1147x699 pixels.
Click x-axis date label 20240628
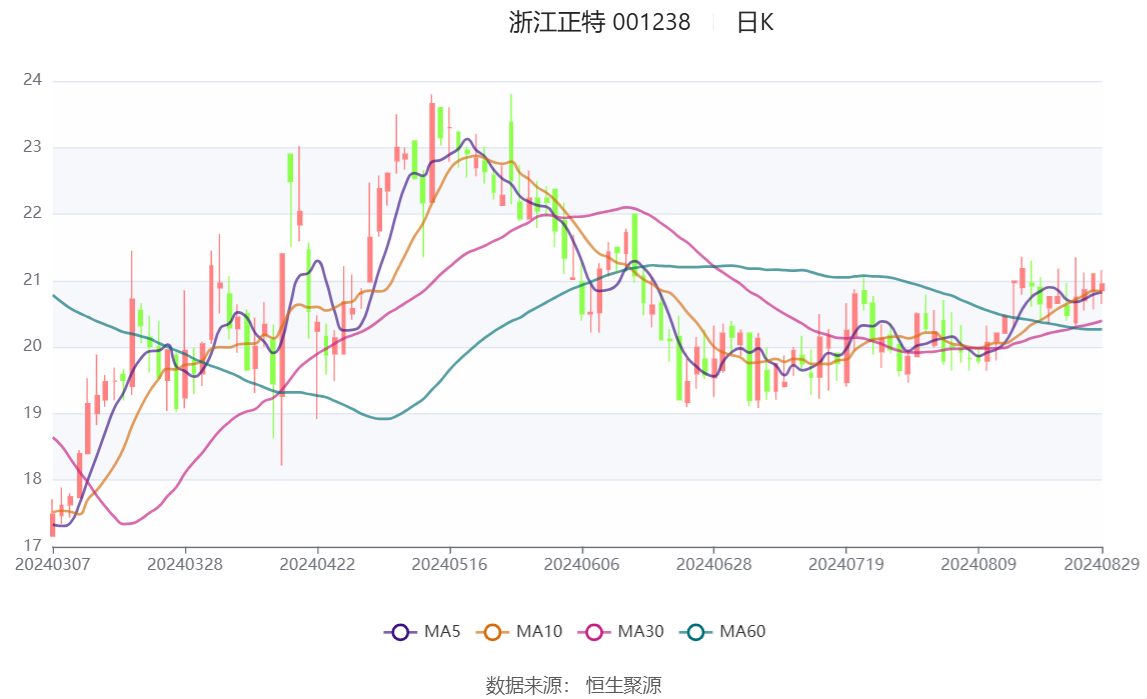pyautogui.click(x=714, y=564)
